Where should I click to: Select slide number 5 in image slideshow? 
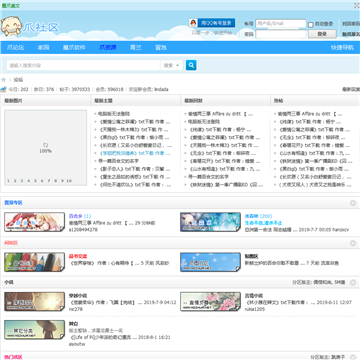(35, 181)
